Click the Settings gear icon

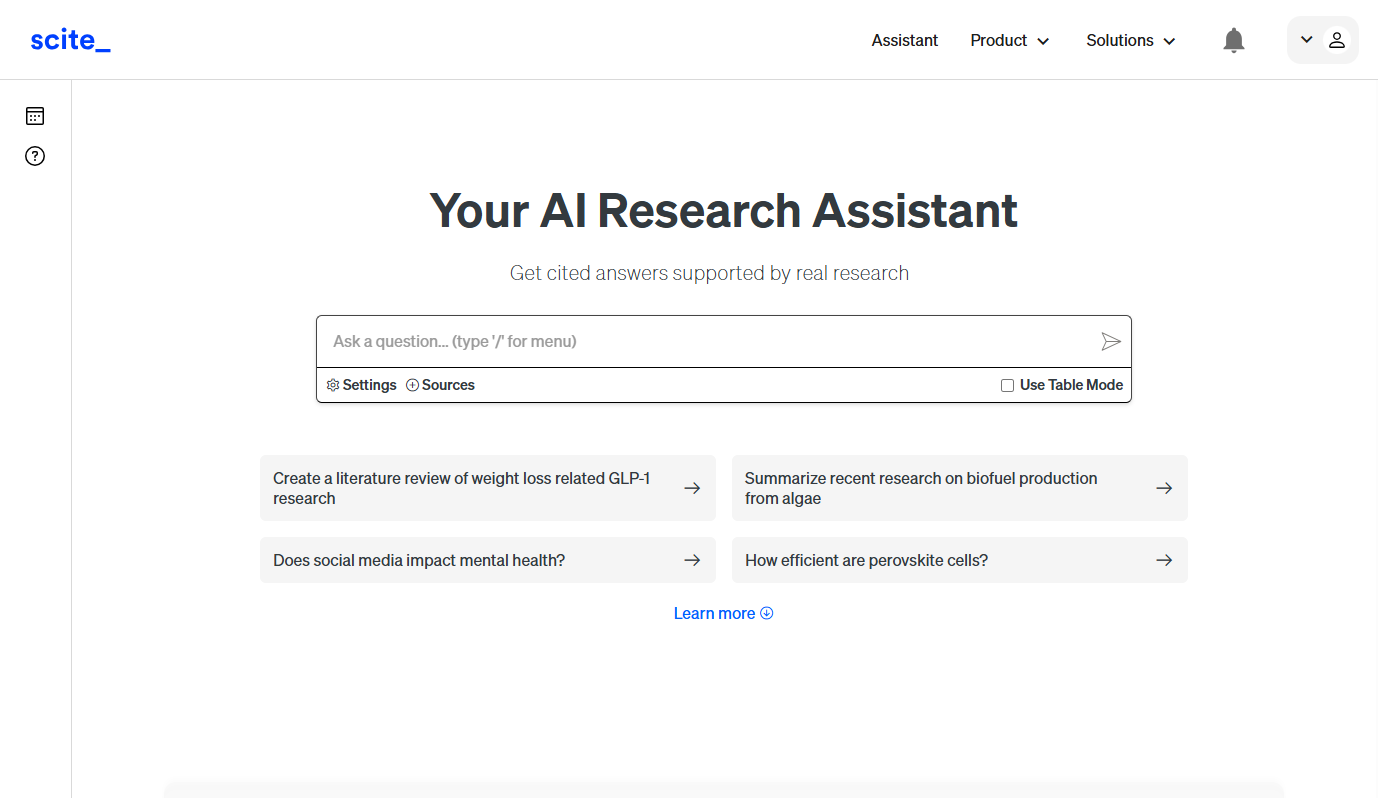click(333, 385)
